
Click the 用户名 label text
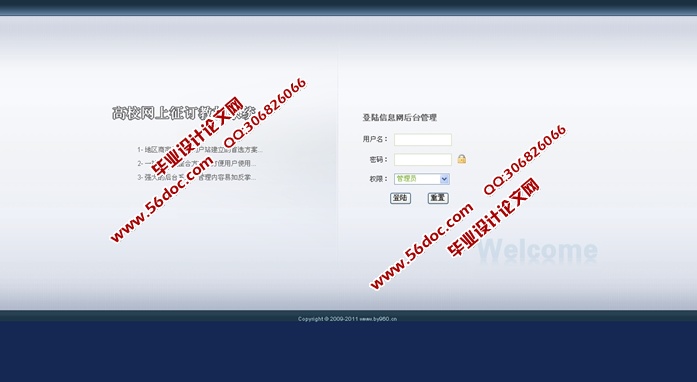click(375, 139)
